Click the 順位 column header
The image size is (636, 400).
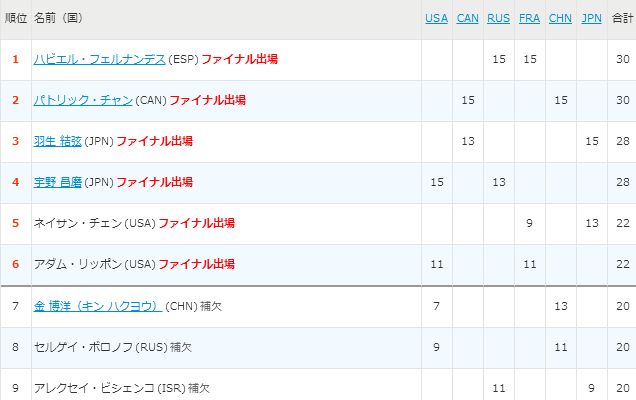(15, 18)
